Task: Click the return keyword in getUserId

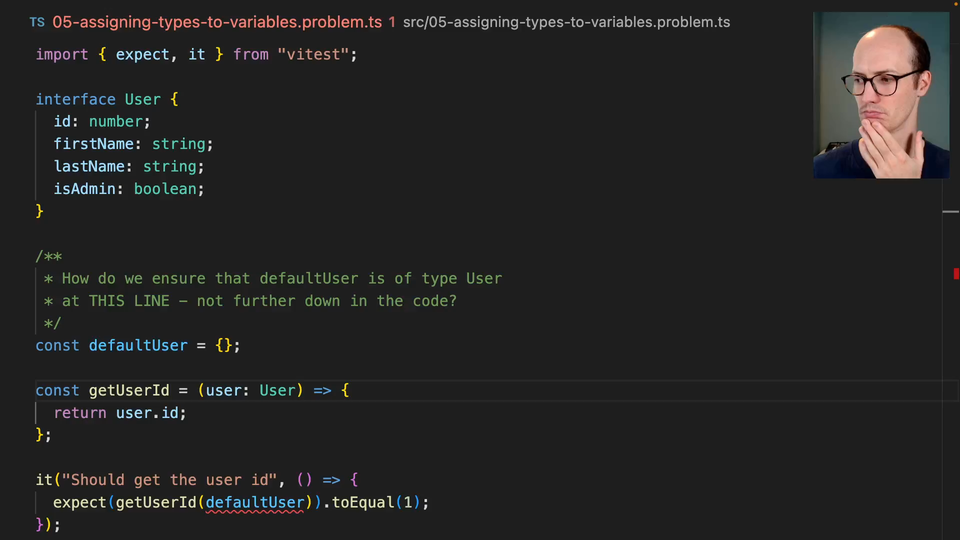Action: (80, 412)
